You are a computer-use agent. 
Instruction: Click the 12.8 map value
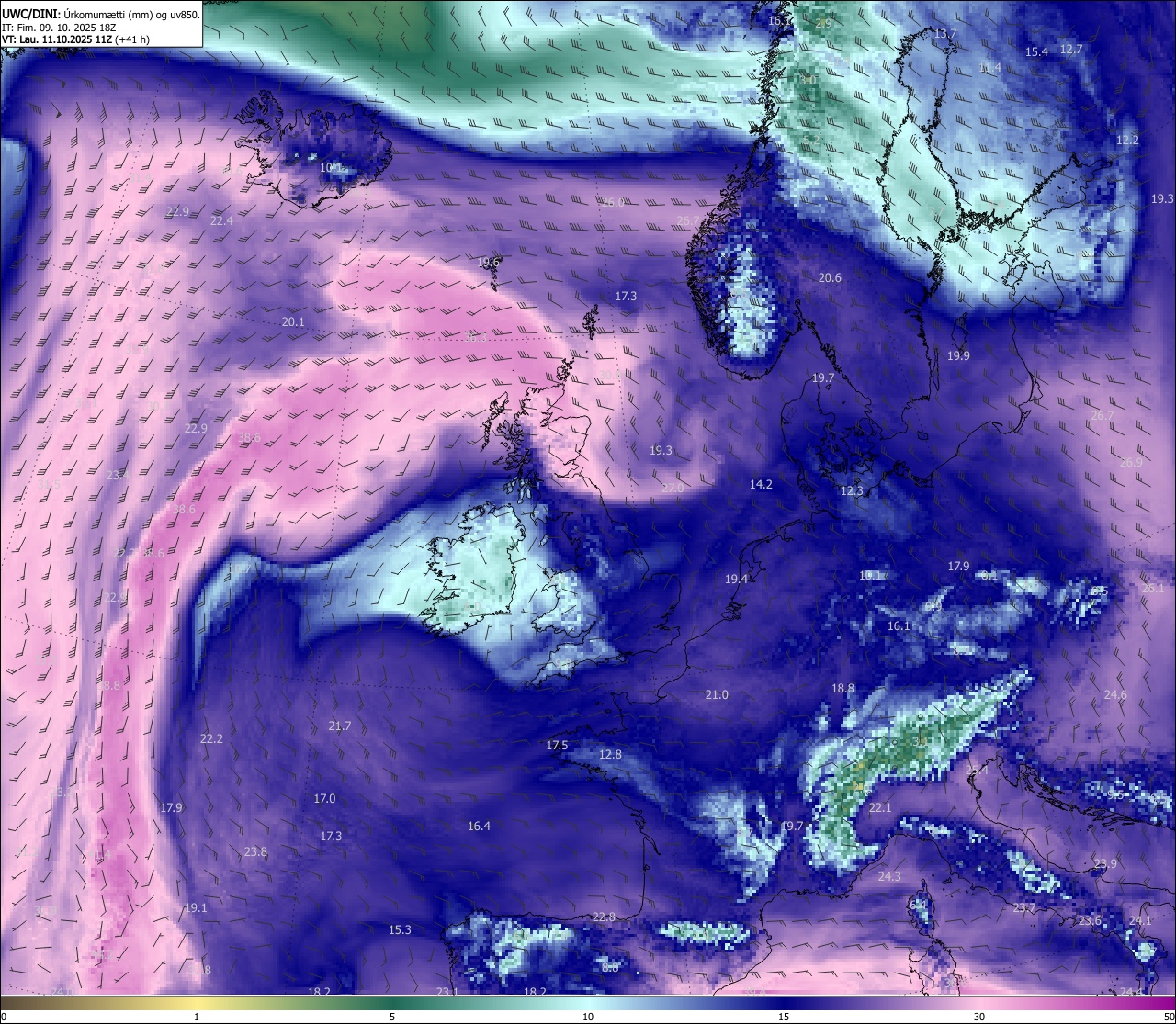click(x=610, y=754)
